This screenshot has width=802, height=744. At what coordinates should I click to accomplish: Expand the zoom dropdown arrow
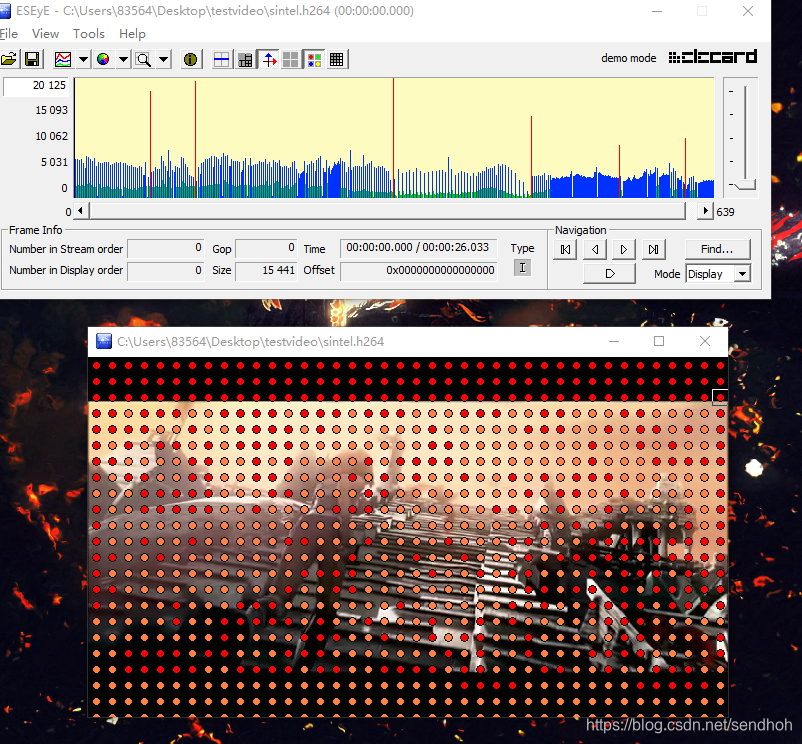coord(163,59)
